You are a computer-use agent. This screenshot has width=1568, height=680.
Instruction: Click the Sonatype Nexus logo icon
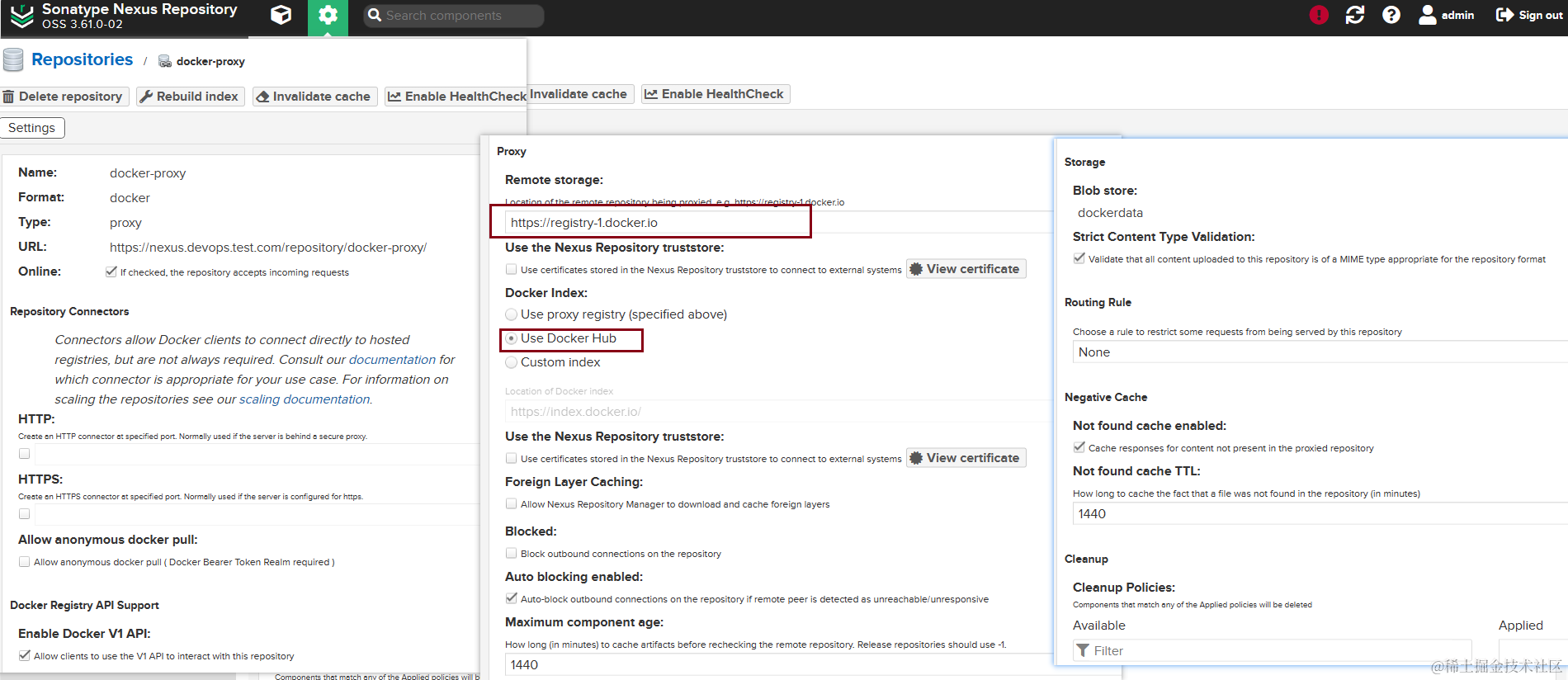tap(21, 16)
